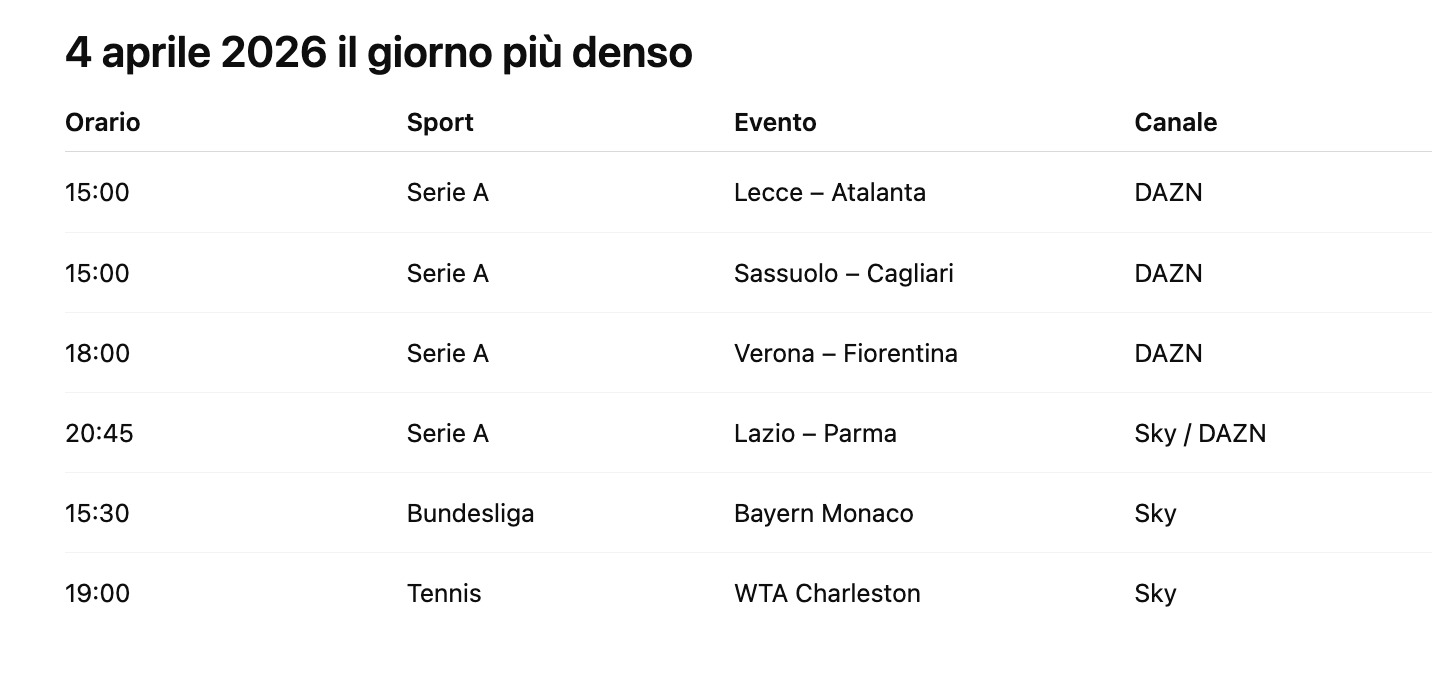Select the Sport column header
Image resolution: width=1432 pixels, height=696 pixels.
(440, 122)
